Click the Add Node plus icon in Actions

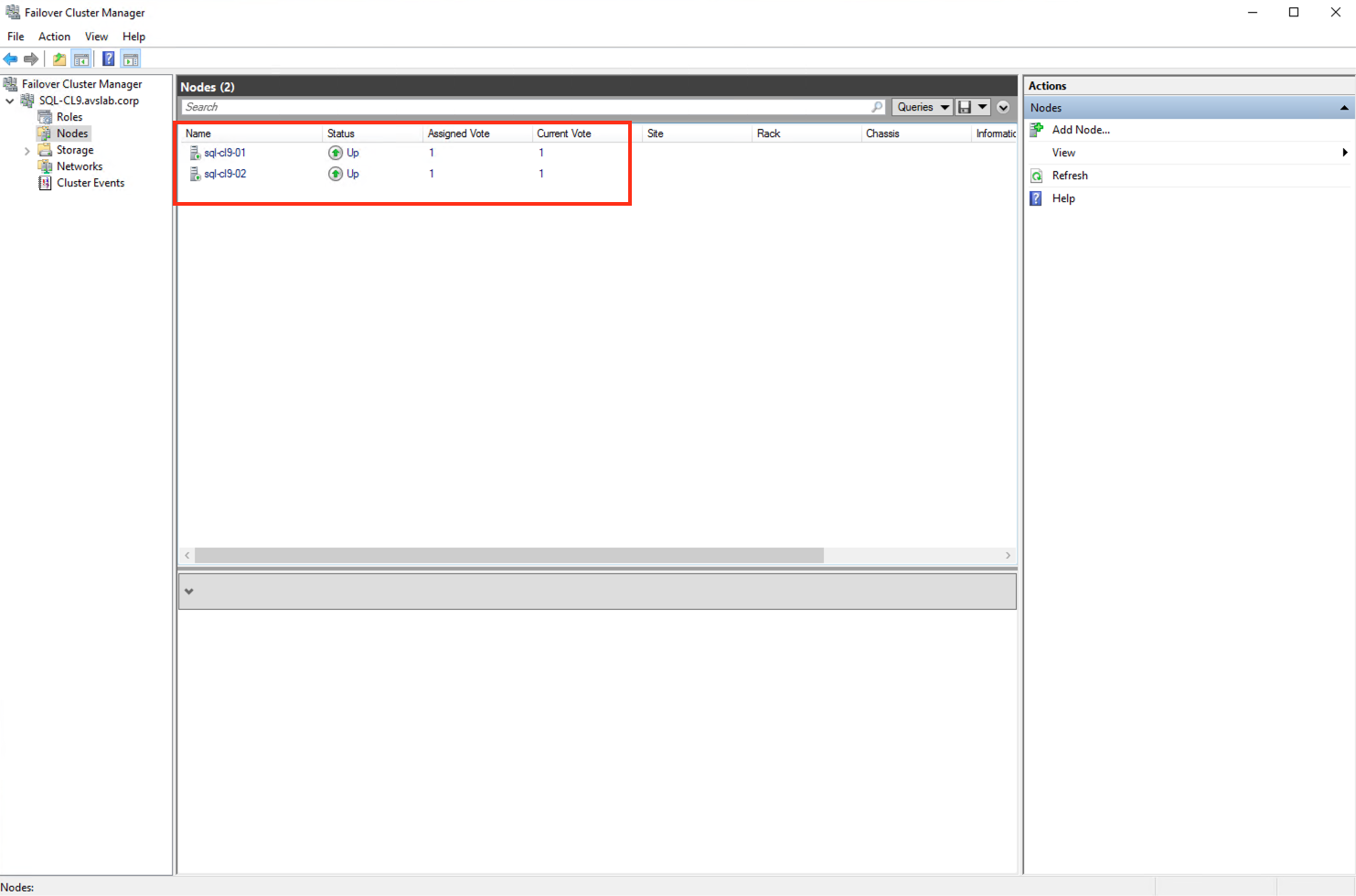(x=1037, y=130)
